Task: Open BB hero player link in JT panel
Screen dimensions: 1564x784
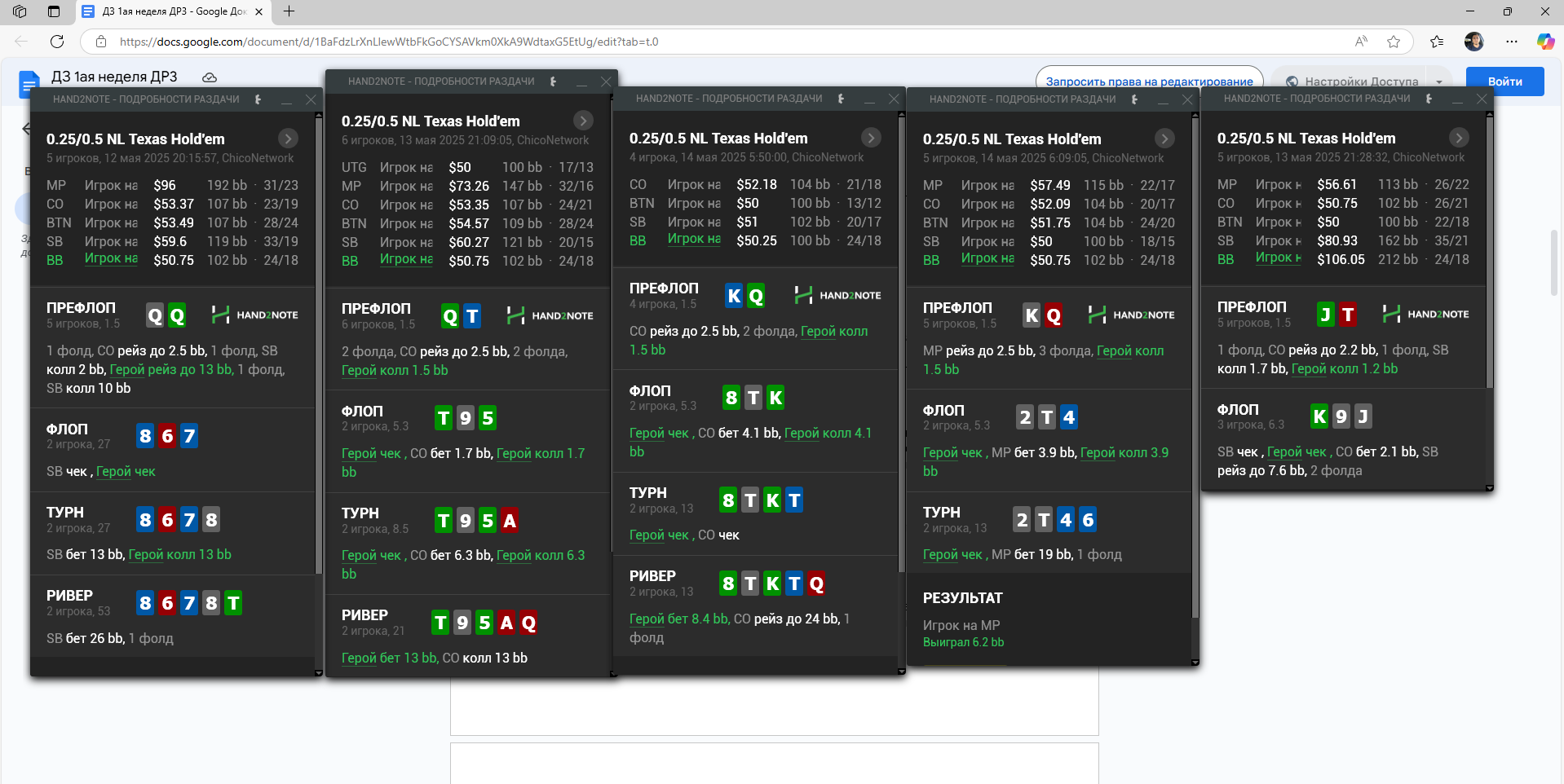Action: point(1279,258)
